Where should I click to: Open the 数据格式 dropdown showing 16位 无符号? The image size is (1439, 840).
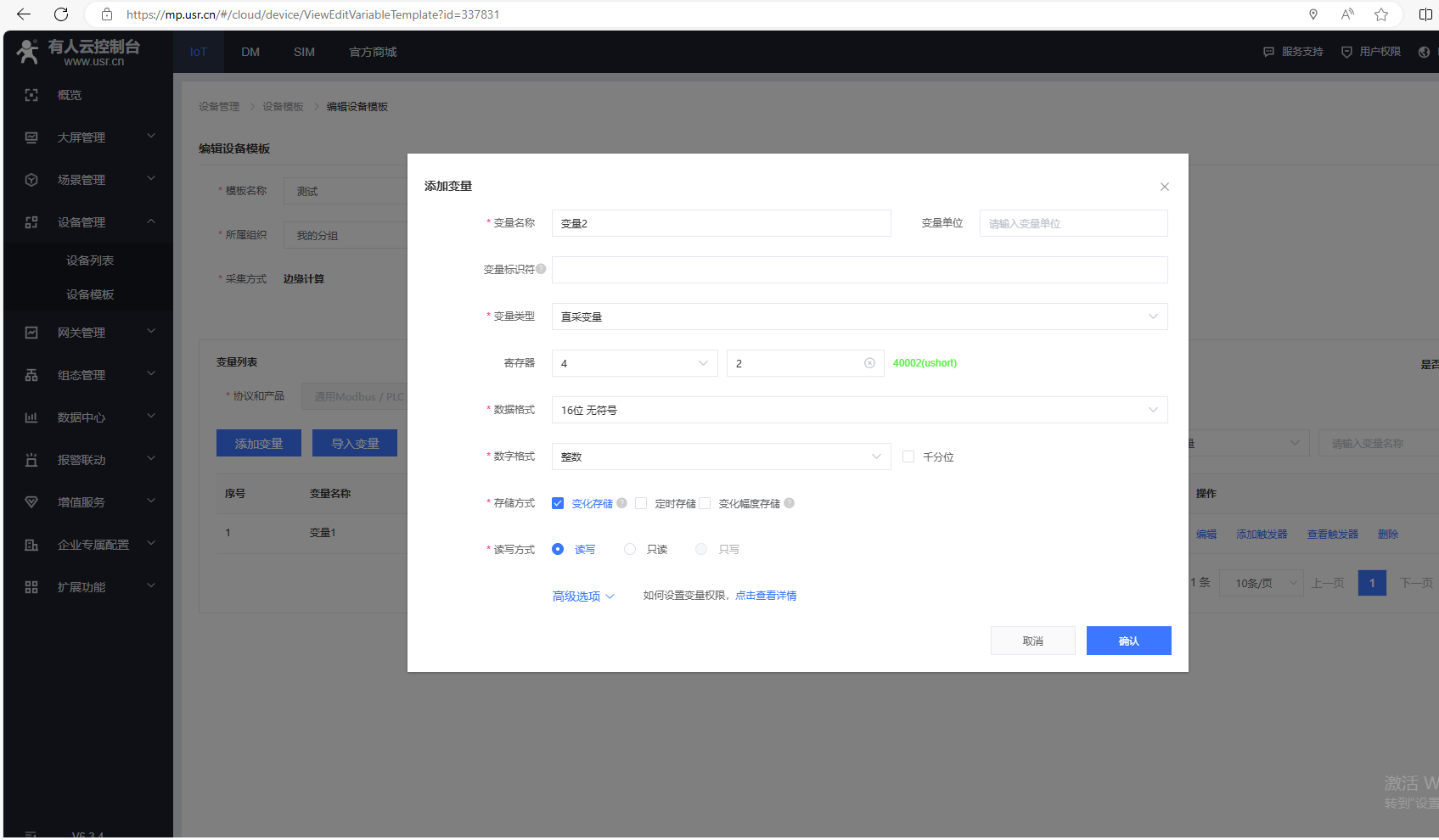859,410
